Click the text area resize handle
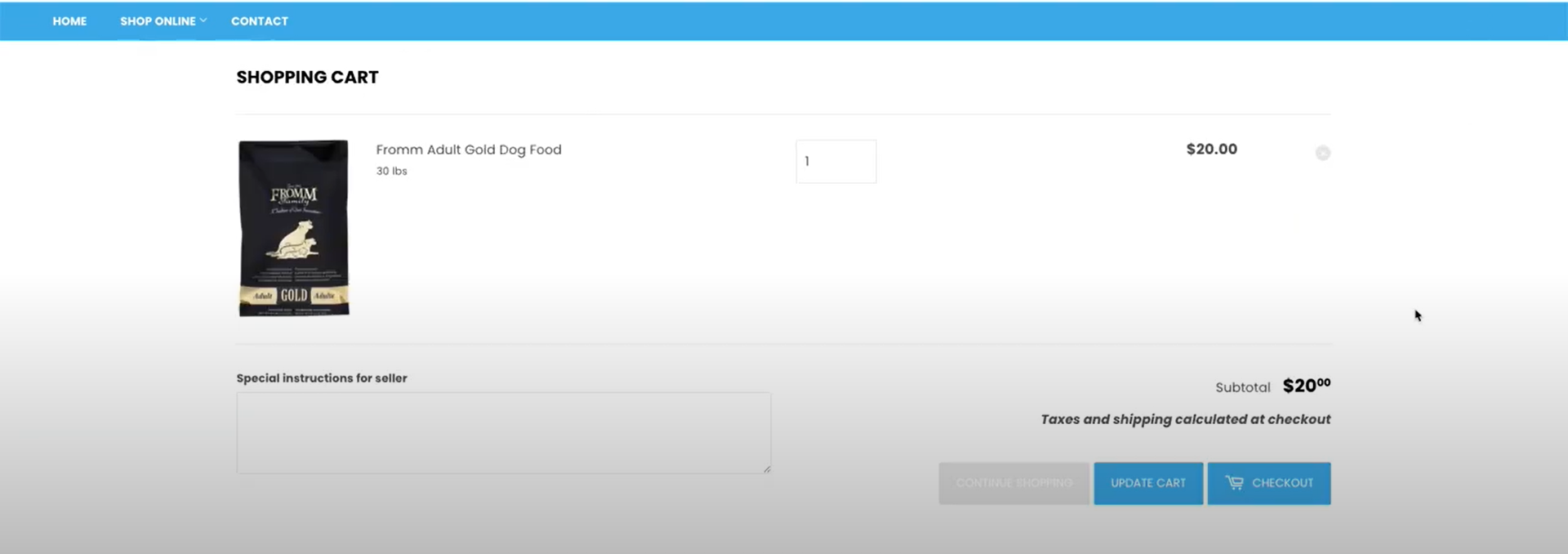Screen dimensions: 1568x554 766,468
